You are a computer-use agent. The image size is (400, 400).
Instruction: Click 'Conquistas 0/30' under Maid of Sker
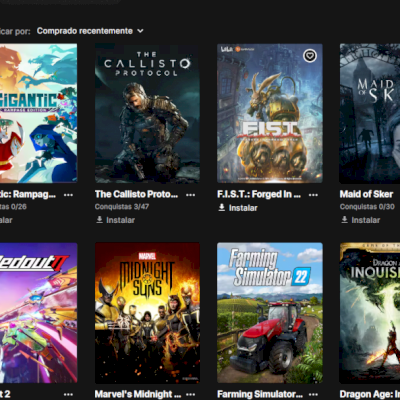pos(367,207)
